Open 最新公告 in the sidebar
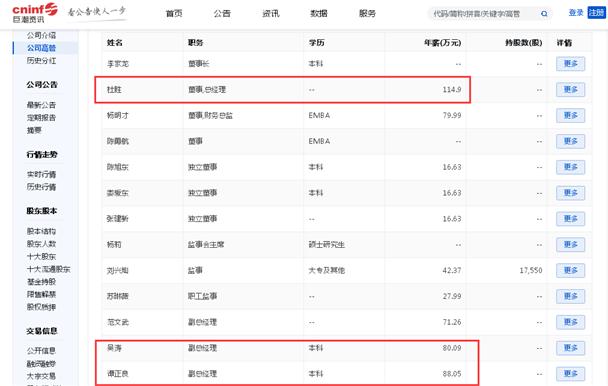 [41, 105]
